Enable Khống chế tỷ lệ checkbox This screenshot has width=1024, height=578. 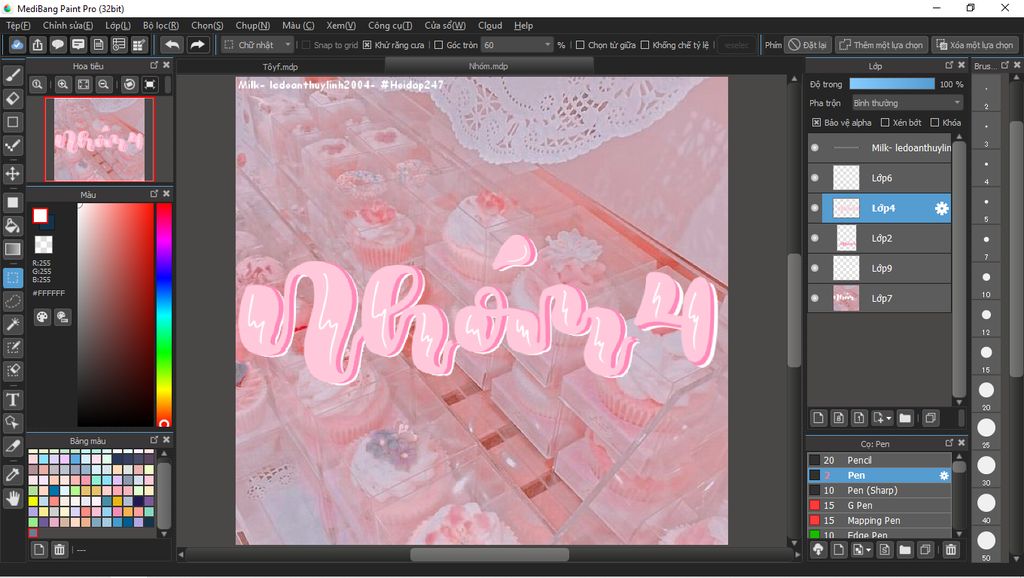tap(645, 45)
